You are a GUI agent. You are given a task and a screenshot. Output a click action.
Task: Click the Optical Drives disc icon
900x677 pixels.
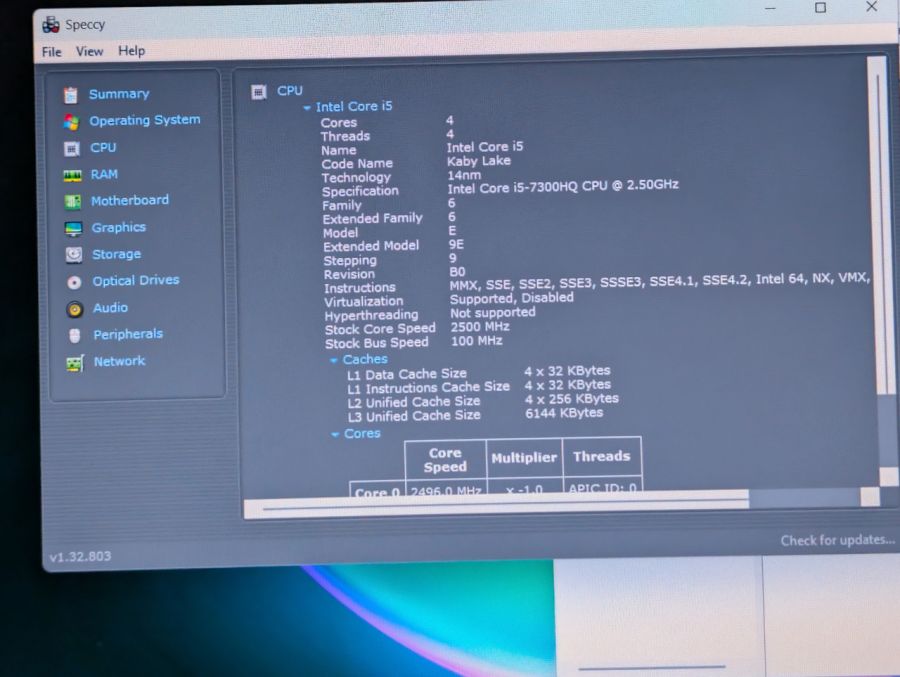click(74, 283)
